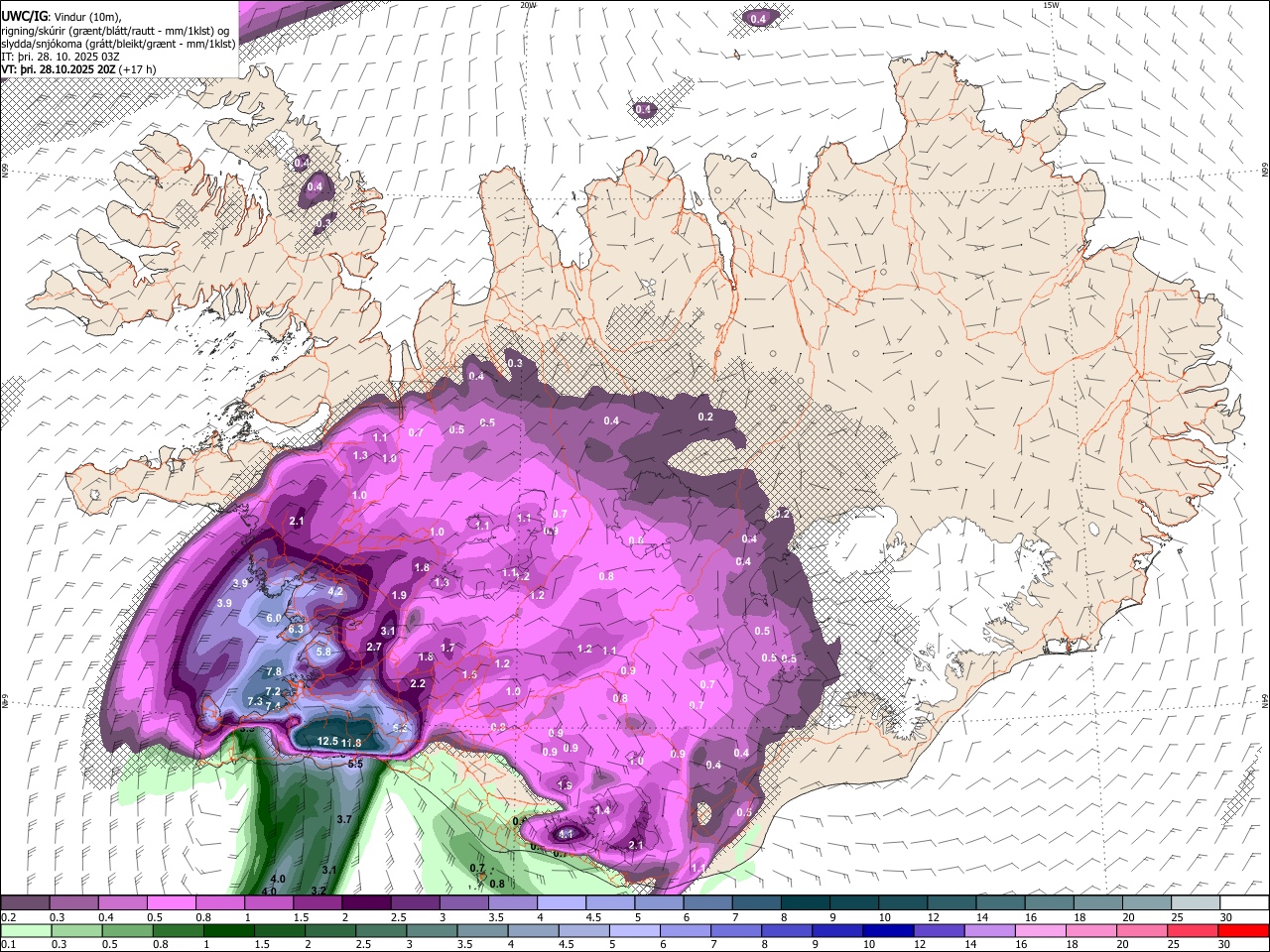Click the 11.8 precipitation value on the map
Image resolution: width=1270 pixels, height=952 pixels.
pyautogui.click(x=352, y=743)
